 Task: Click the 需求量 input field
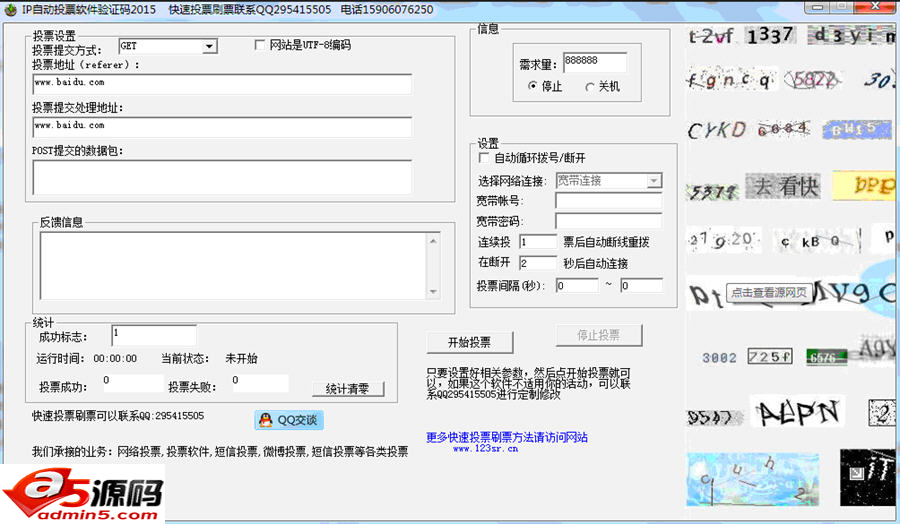pos(595,62)
